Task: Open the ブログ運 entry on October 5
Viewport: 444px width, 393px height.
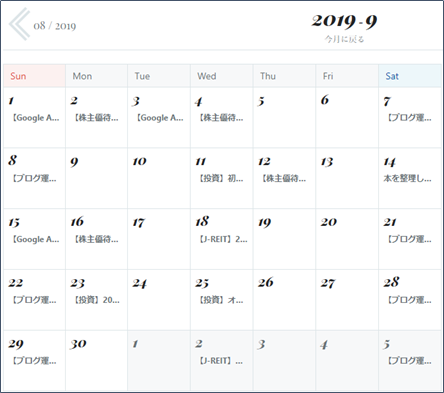Action: [x=409, y=361]
